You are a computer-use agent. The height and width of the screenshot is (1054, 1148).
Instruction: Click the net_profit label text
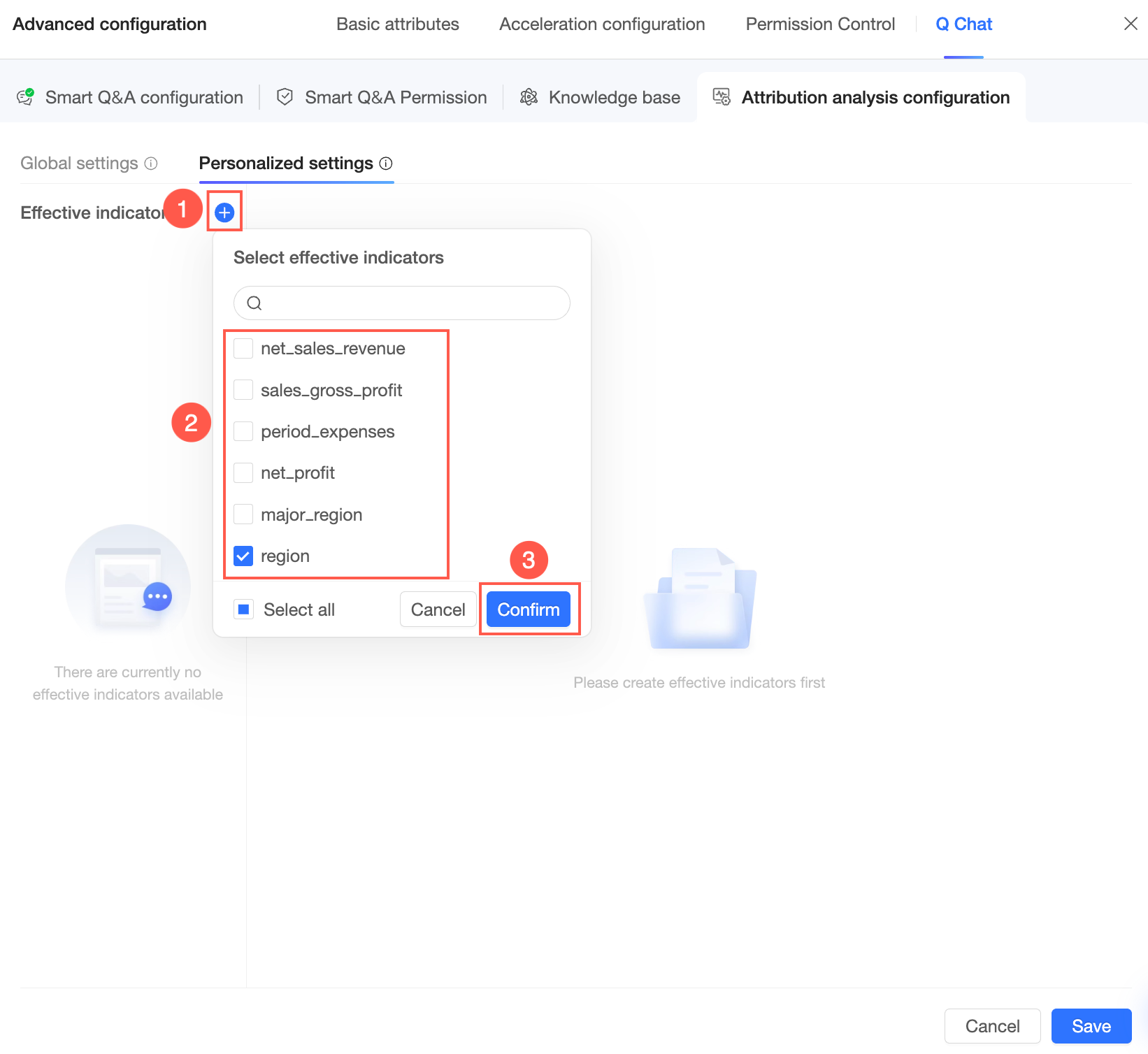[298, 473]
